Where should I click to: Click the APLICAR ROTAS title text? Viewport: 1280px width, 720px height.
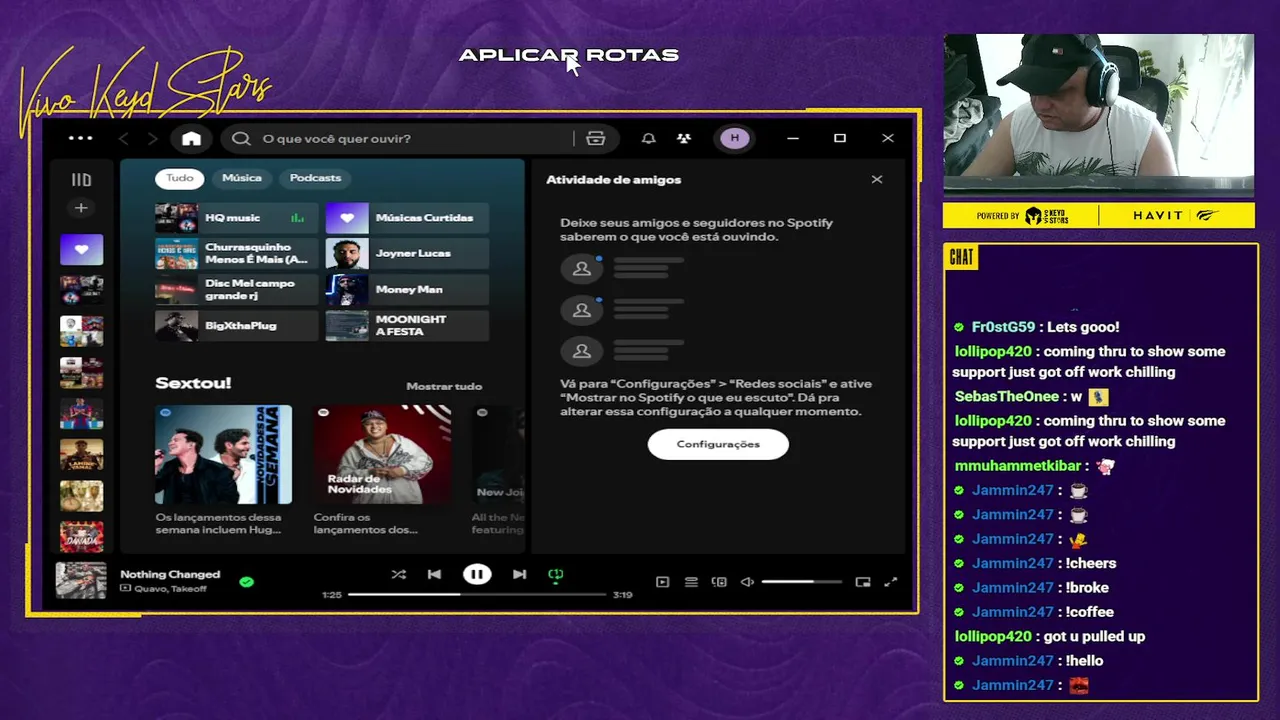tap(569, 55)
